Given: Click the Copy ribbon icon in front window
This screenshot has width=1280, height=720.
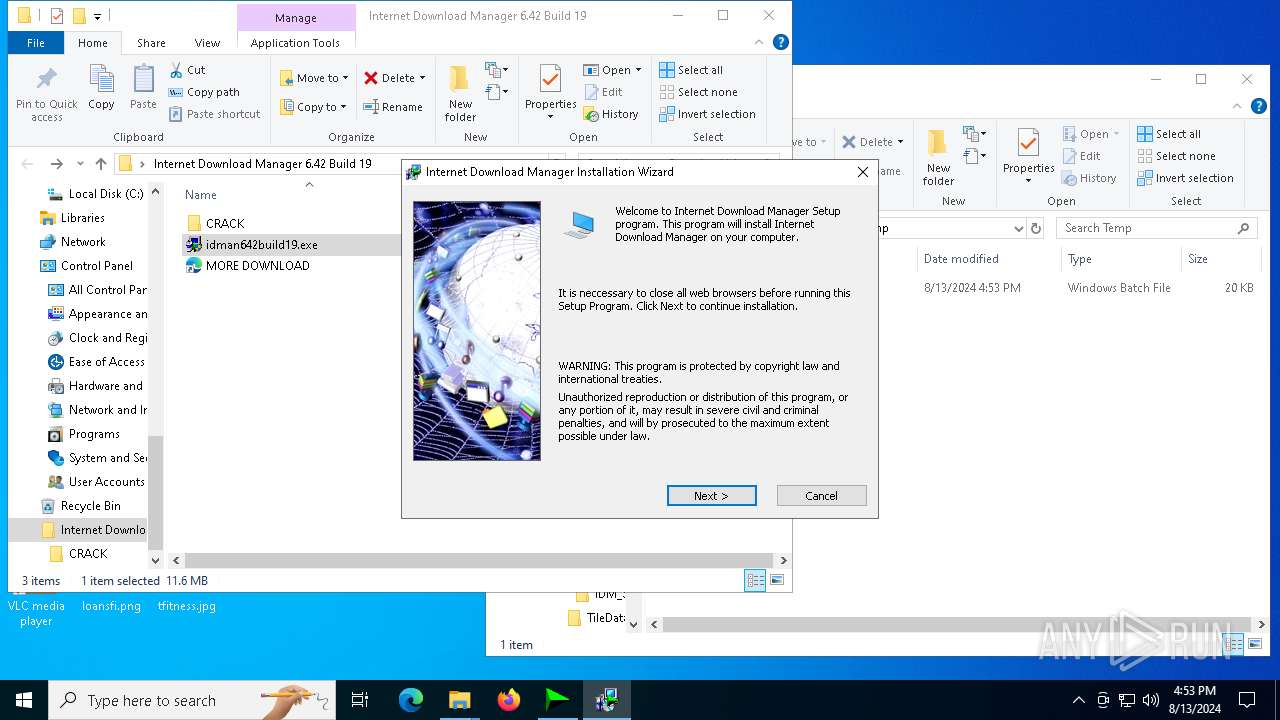Looking at the screenshot, I should click(x=101, y=88).
